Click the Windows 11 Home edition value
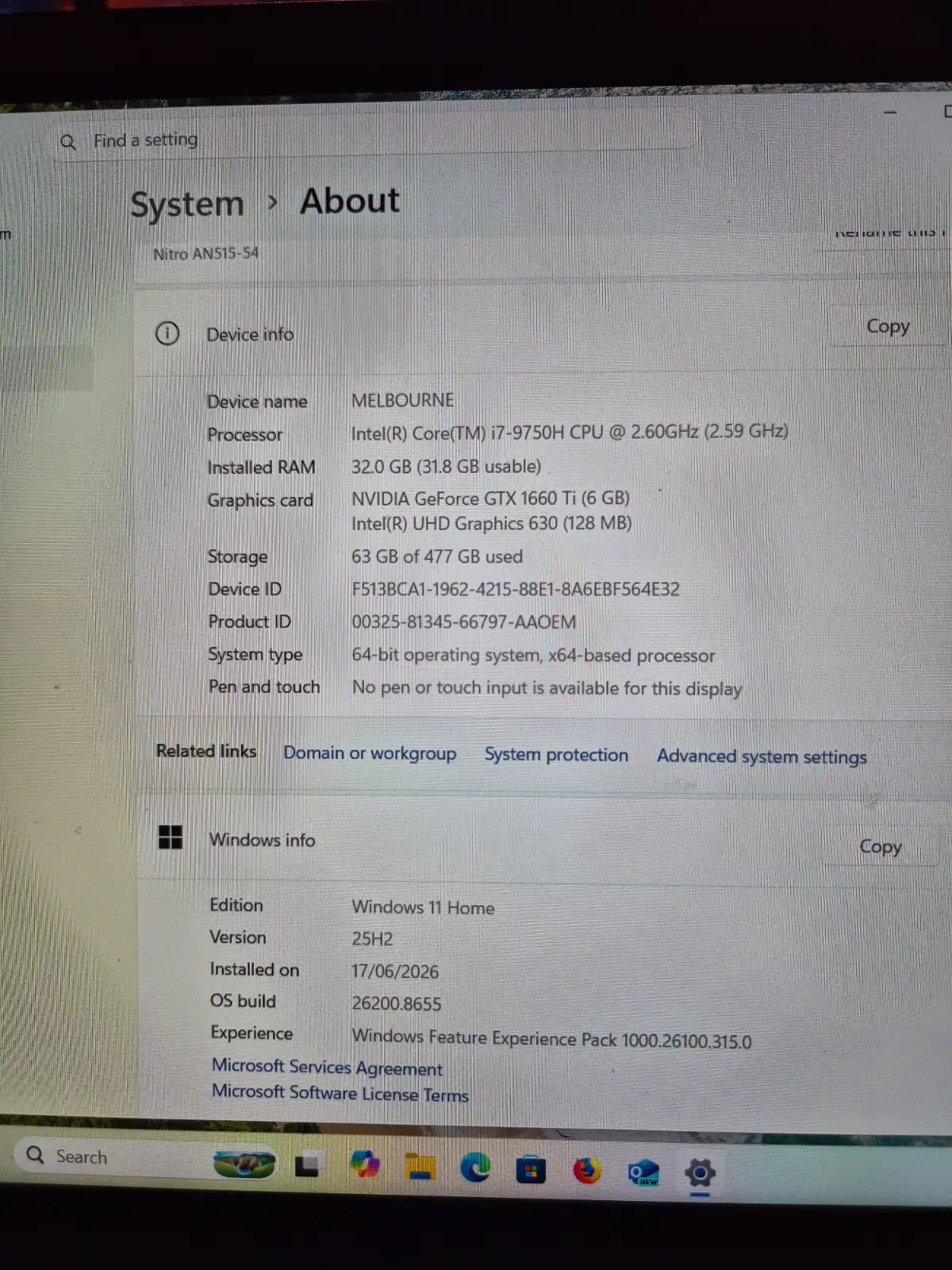Screen dimensions: 952x1270 coord(423,907)
